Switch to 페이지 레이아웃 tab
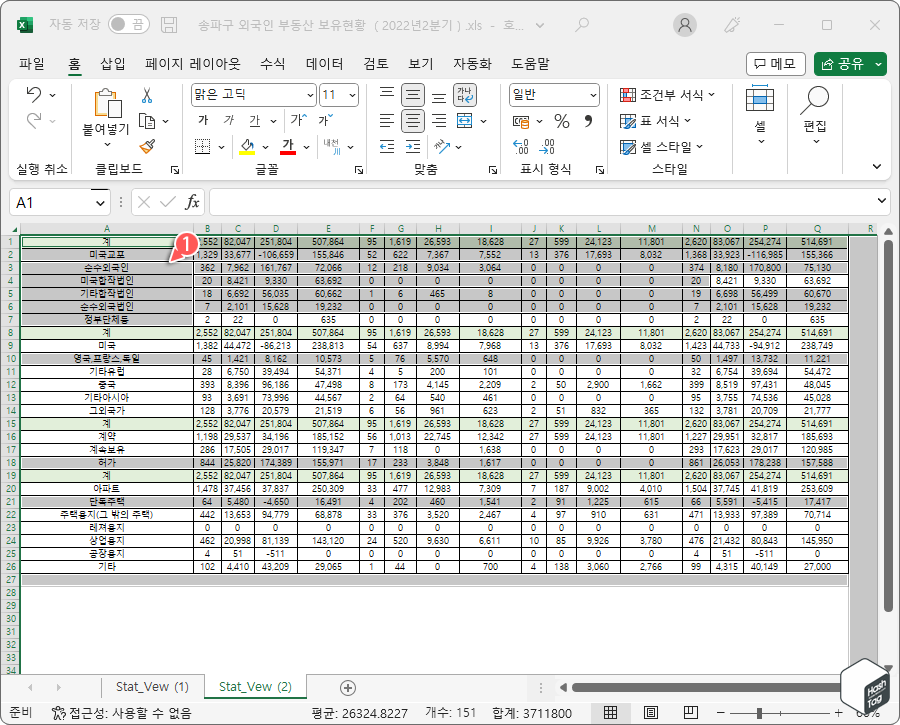 pyautogui.click(x=193, y=64)
